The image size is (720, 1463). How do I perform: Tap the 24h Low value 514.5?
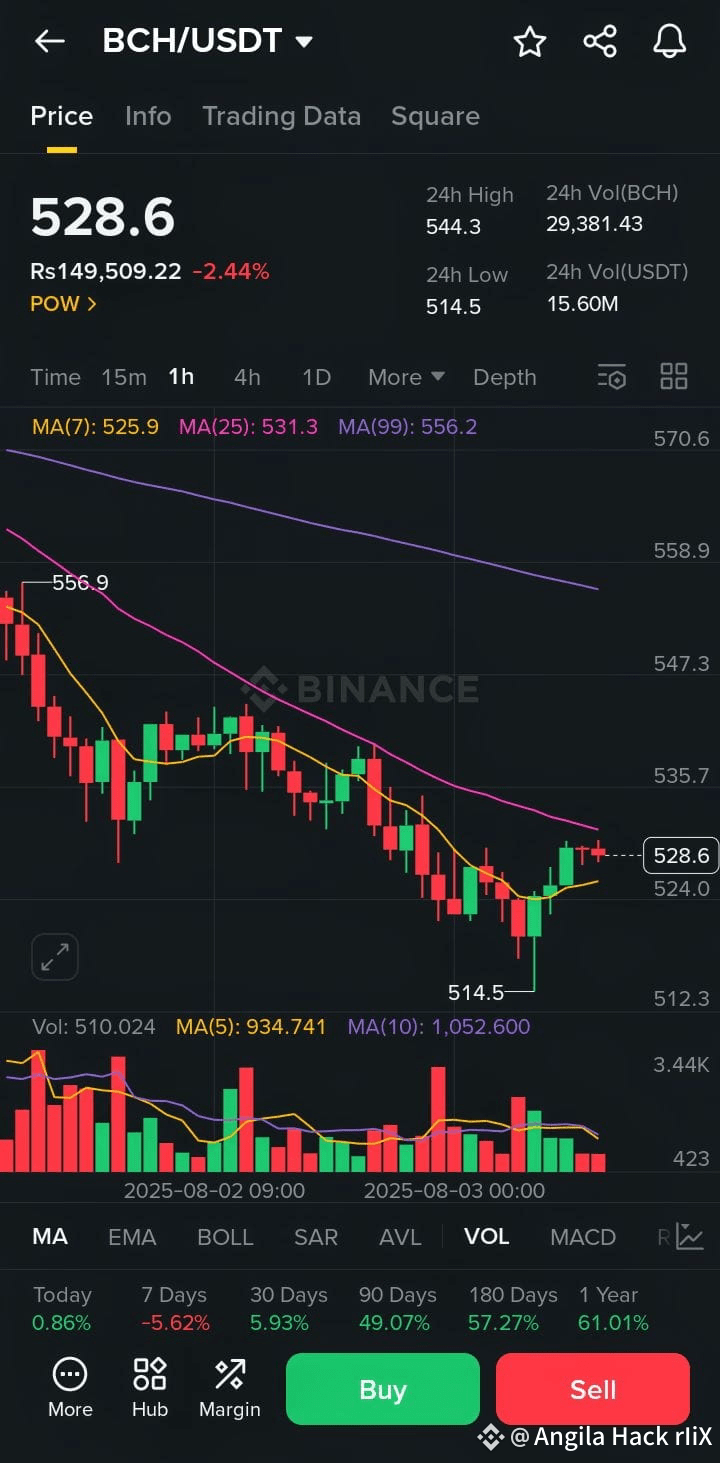[x=454, y=307]
